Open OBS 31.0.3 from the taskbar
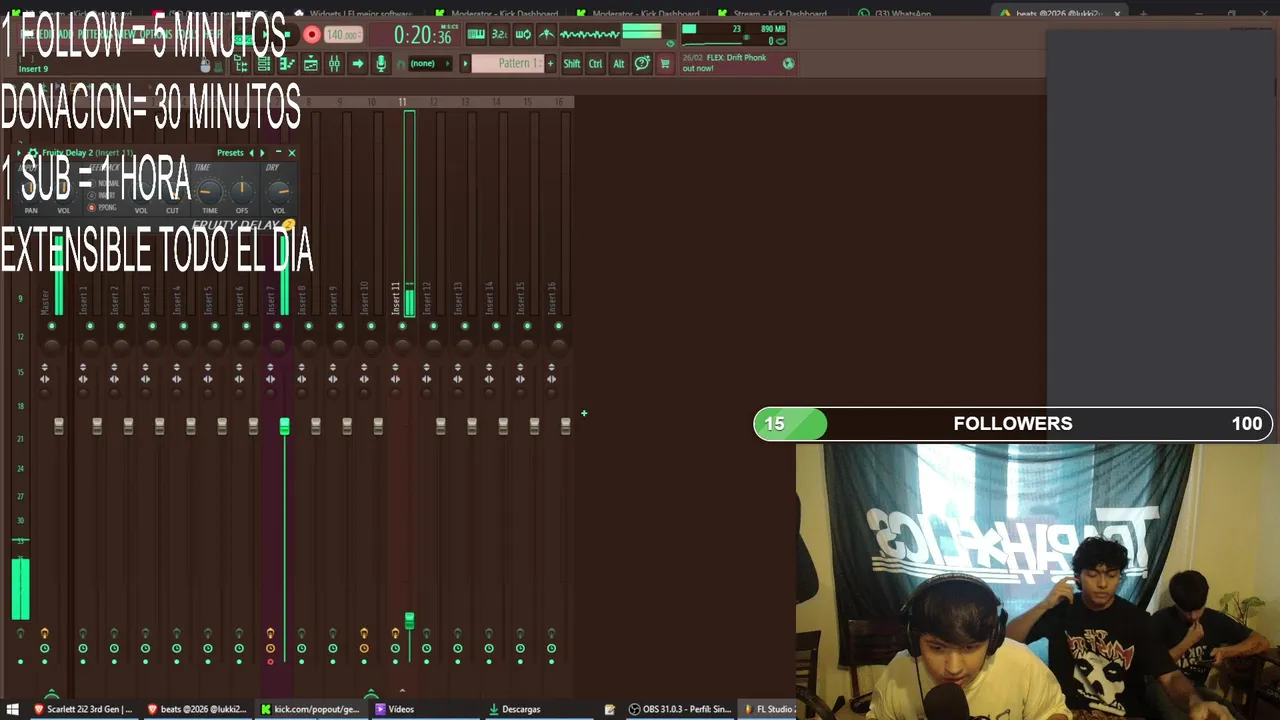1280x720 pixels. pos(679,709)
